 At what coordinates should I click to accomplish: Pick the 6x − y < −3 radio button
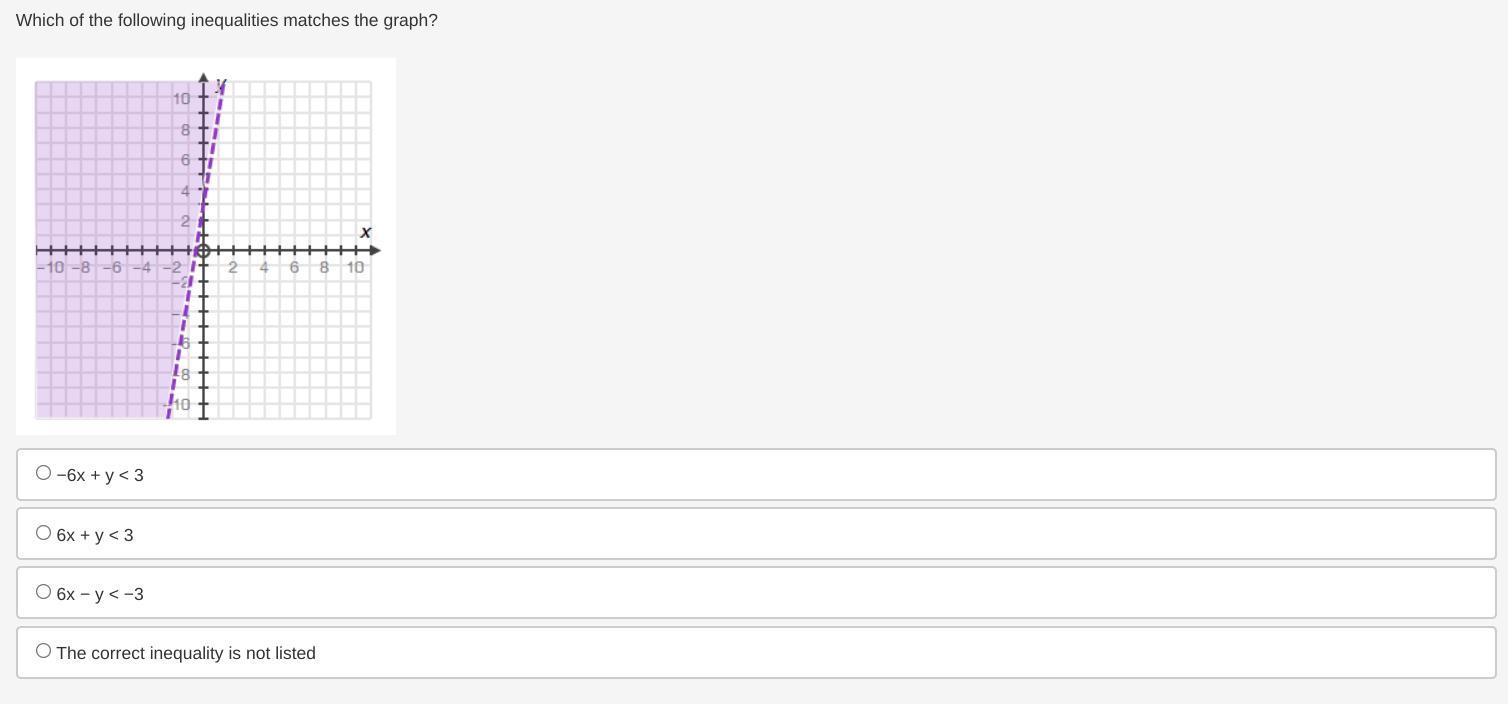(x=43, y=592)
